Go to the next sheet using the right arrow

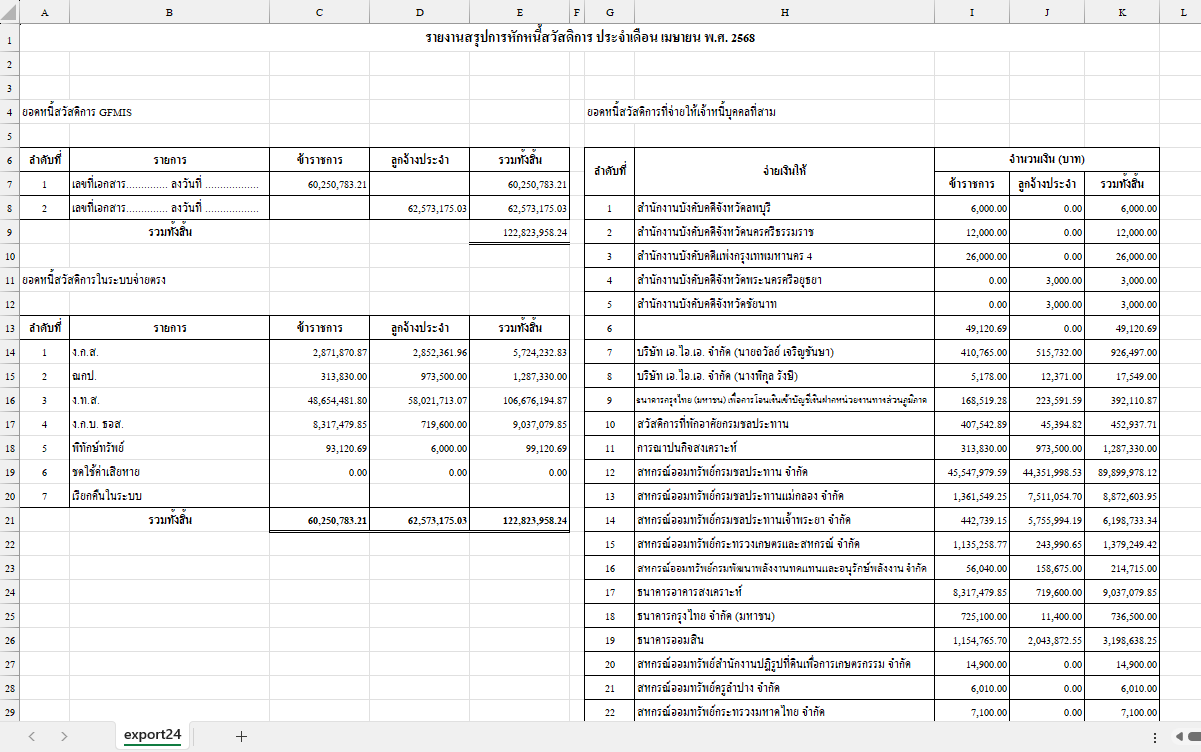(x=64, y=736)
